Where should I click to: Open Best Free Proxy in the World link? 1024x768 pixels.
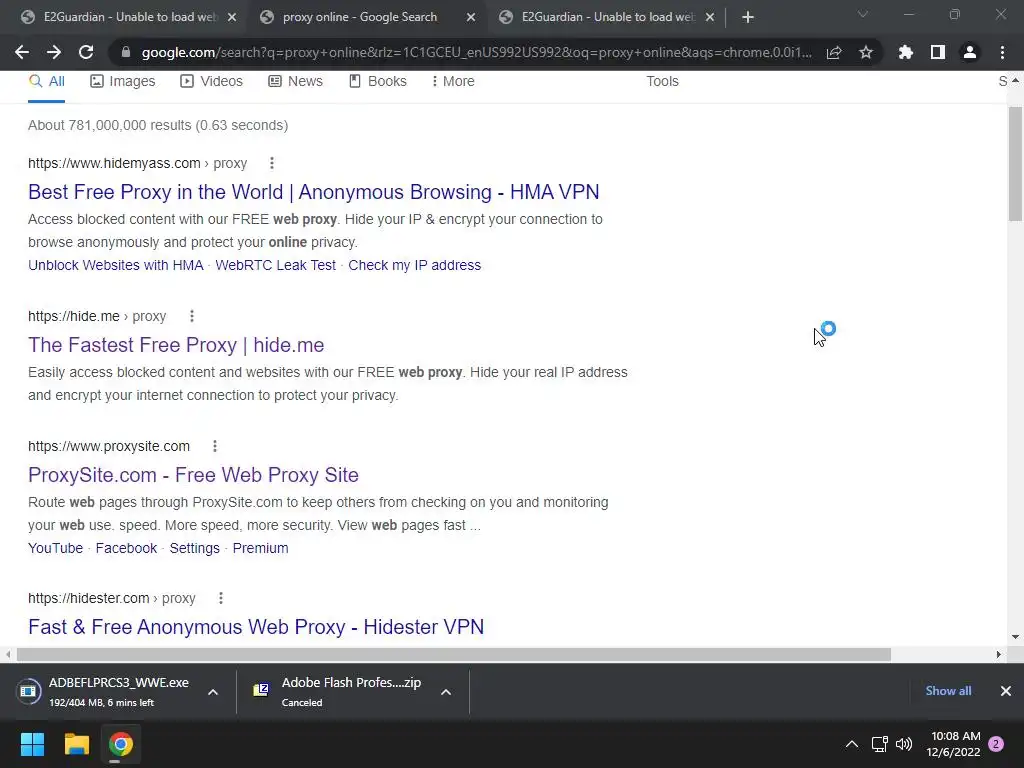[313, 192]
